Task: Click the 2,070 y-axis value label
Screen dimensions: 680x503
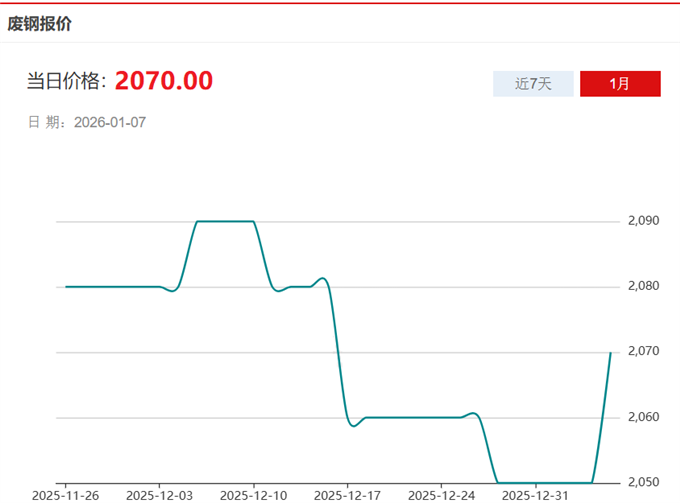Action: pos(645,352)
